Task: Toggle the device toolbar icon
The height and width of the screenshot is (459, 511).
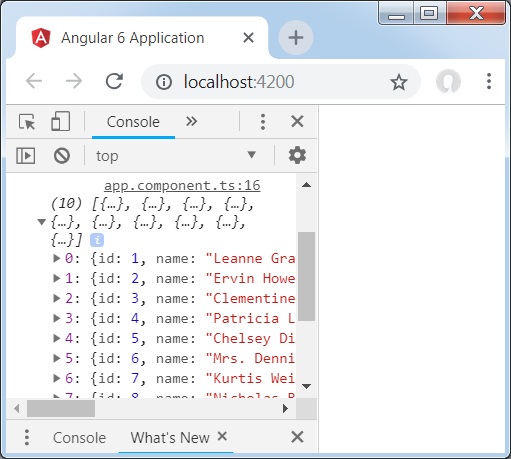Action: pyautogui.click(x=60, y=121)
